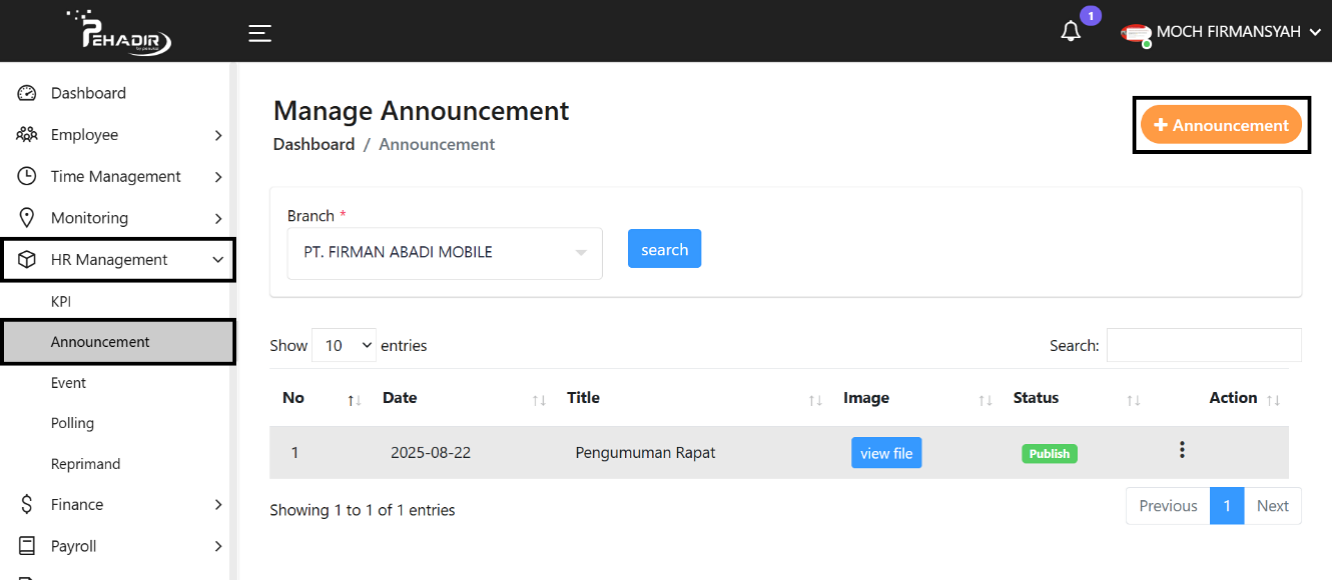Change the Show entries count dropdown

coord(344,345)
